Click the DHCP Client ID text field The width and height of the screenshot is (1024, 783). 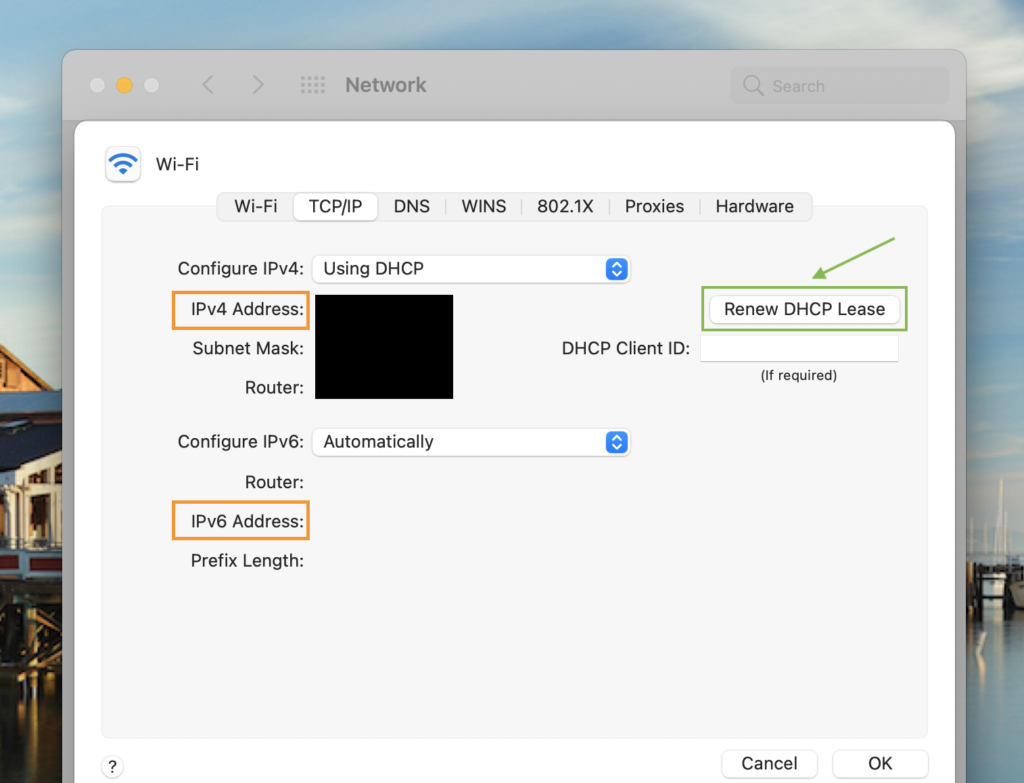[799, 349]
